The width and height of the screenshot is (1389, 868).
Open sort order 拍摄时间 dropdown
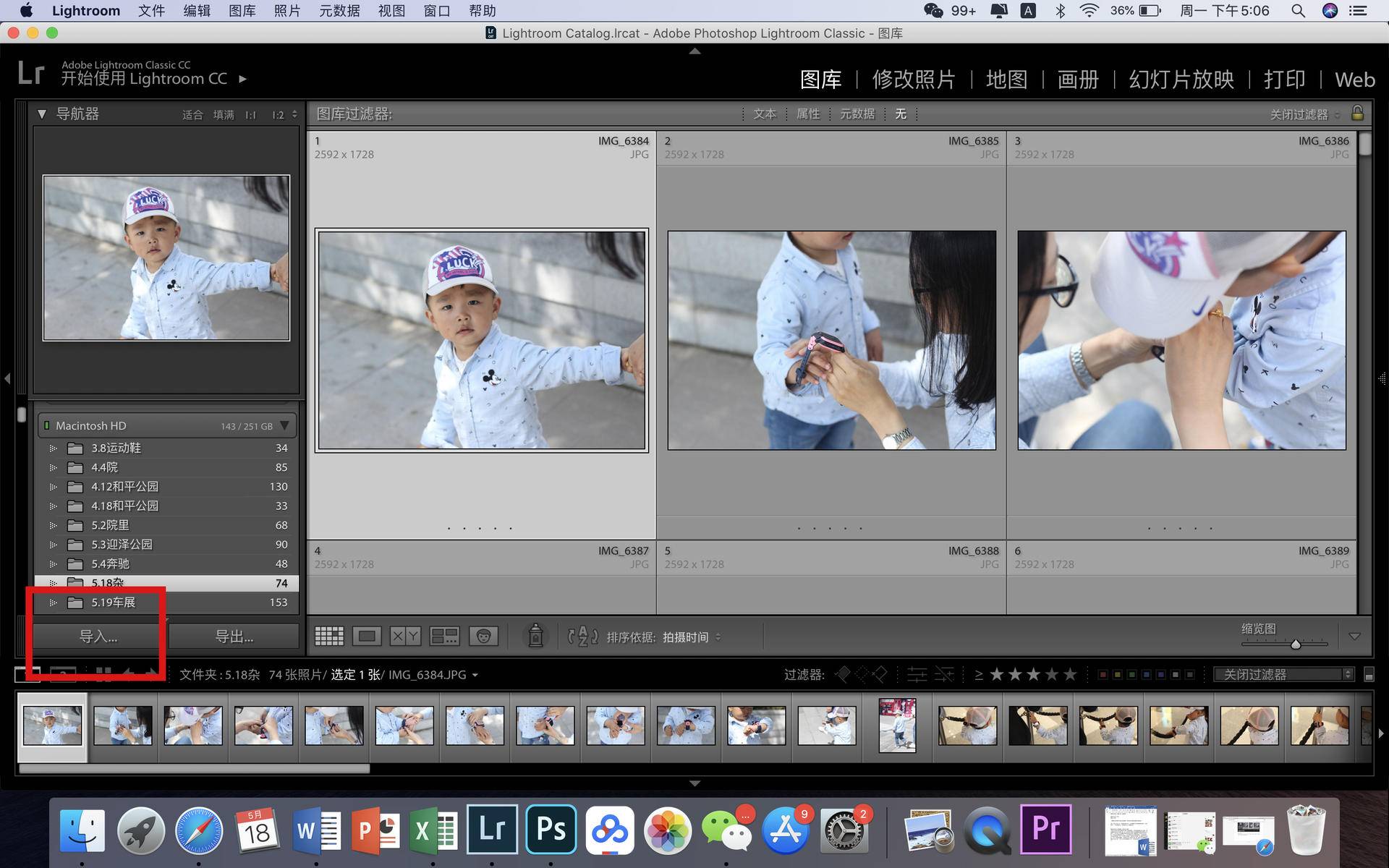click(691, 637)
